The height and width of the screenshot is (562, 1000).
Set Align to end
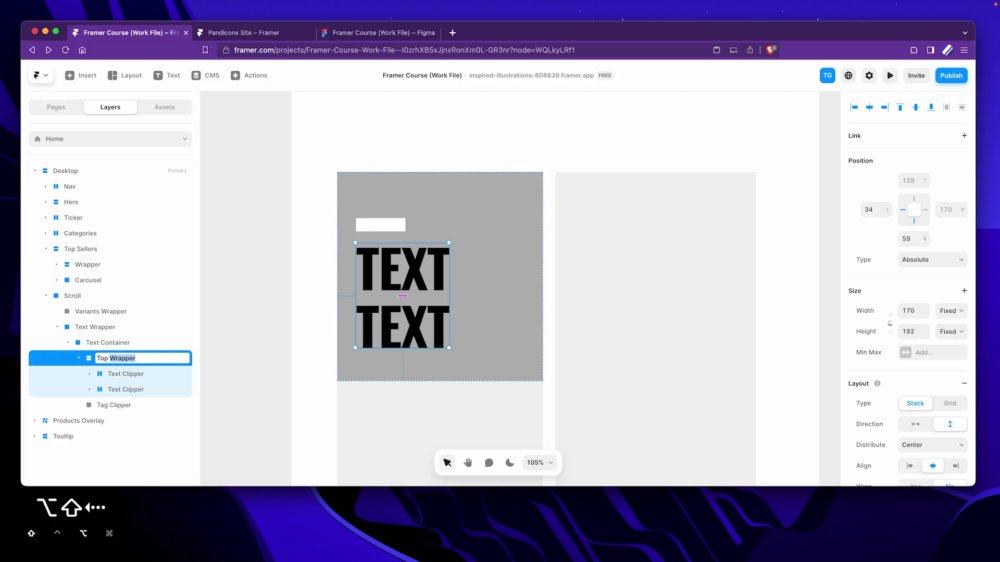[955, 466]
